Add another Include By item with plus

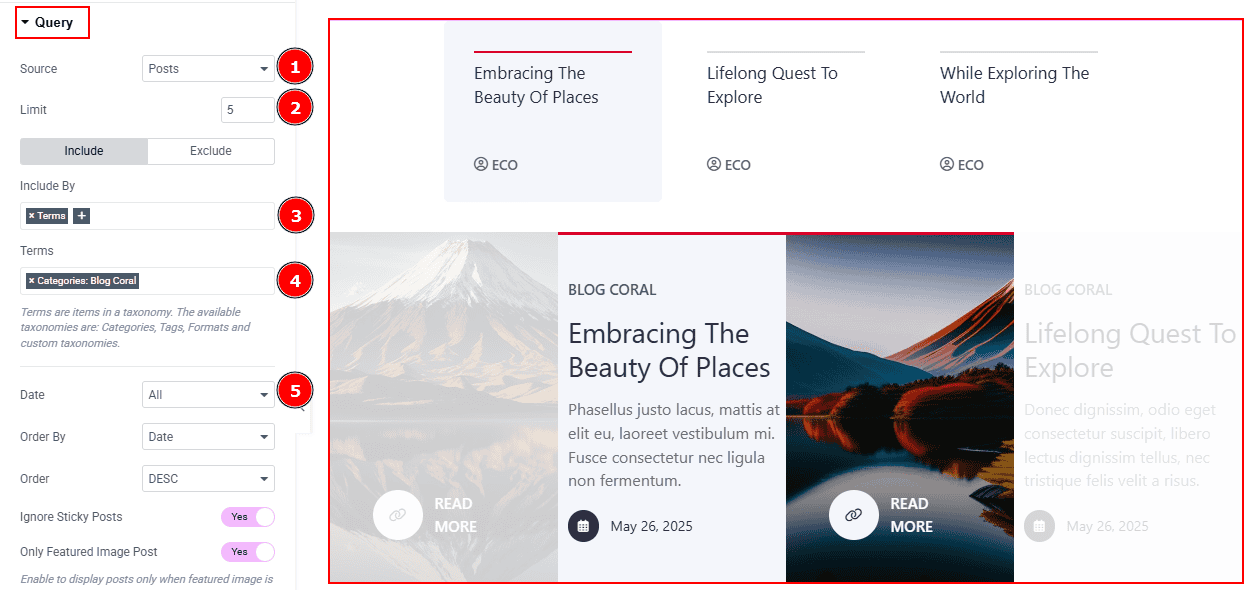[81, 216]
